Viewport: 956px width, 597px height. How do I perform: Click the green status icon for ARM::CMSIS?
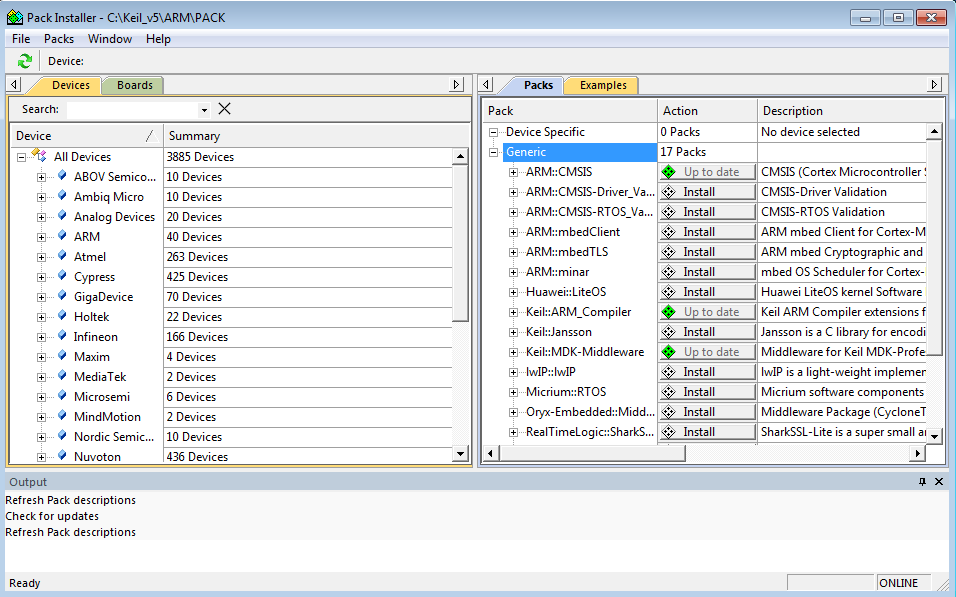pyautogui.click(x=669, y=172)
